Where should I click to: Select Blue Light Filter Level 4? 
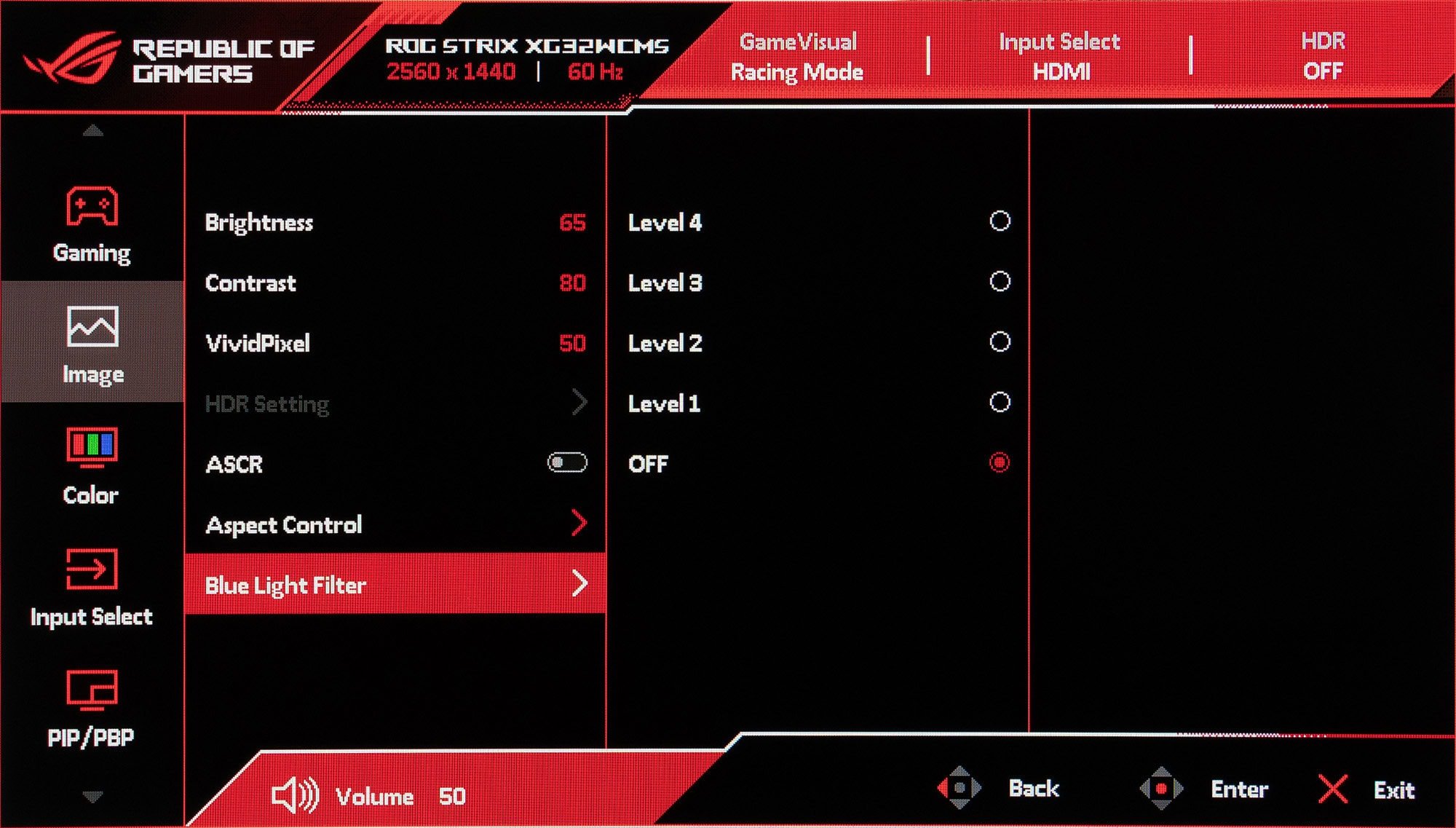(x=1000, y=222)
